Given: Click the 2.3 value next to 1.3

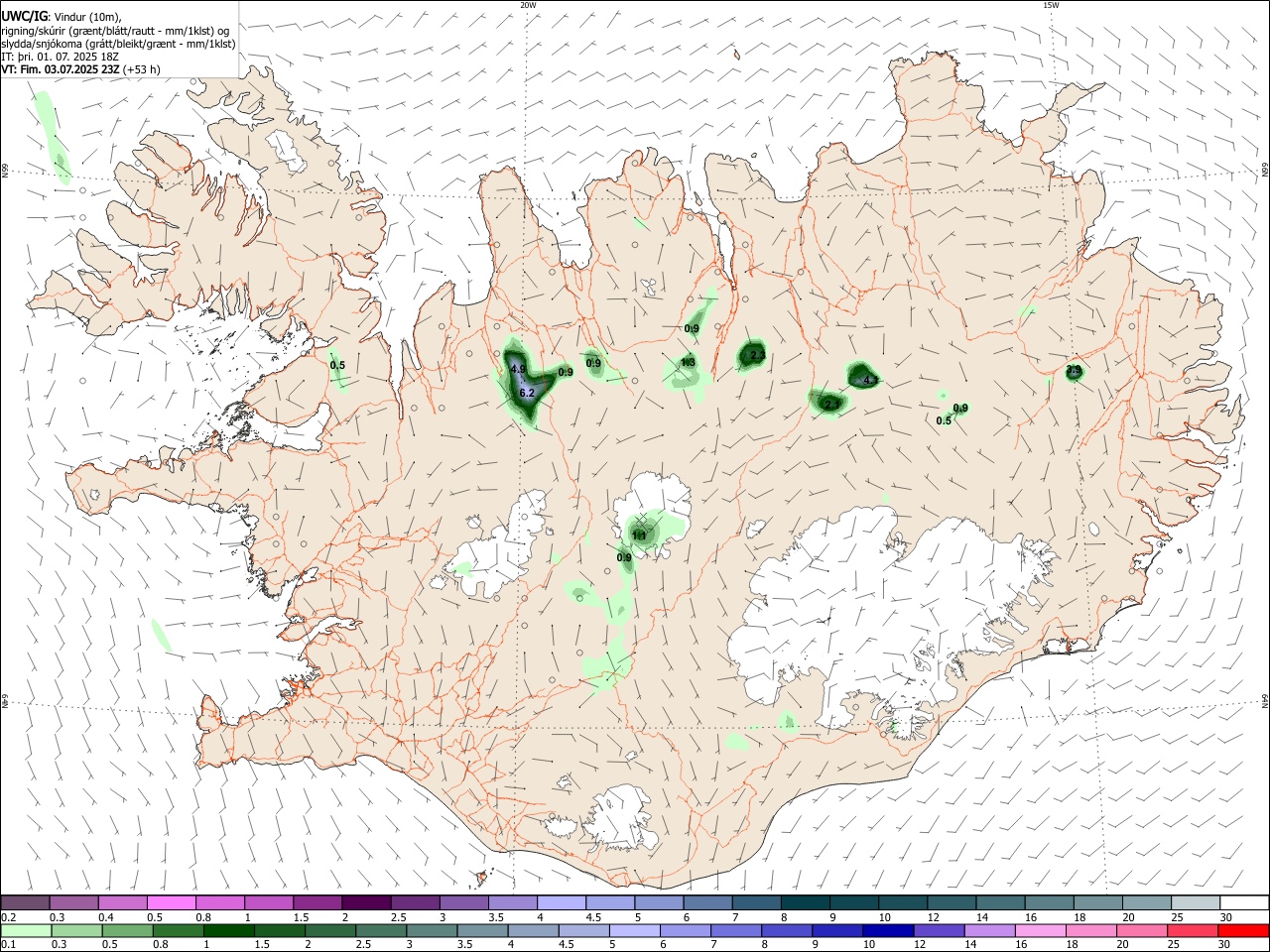Looking at the screenshot, I should click(757, 355).
